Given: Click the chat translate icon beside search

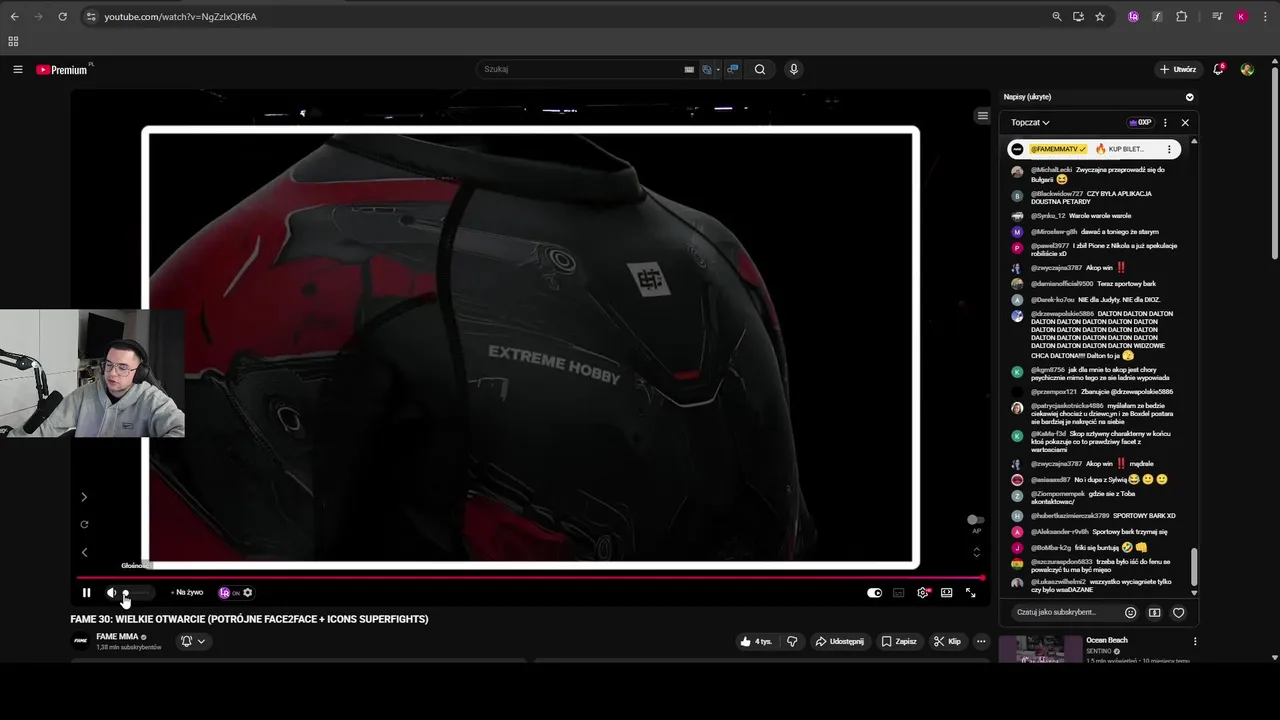Looking at the screenshot, I should (733, 69).
